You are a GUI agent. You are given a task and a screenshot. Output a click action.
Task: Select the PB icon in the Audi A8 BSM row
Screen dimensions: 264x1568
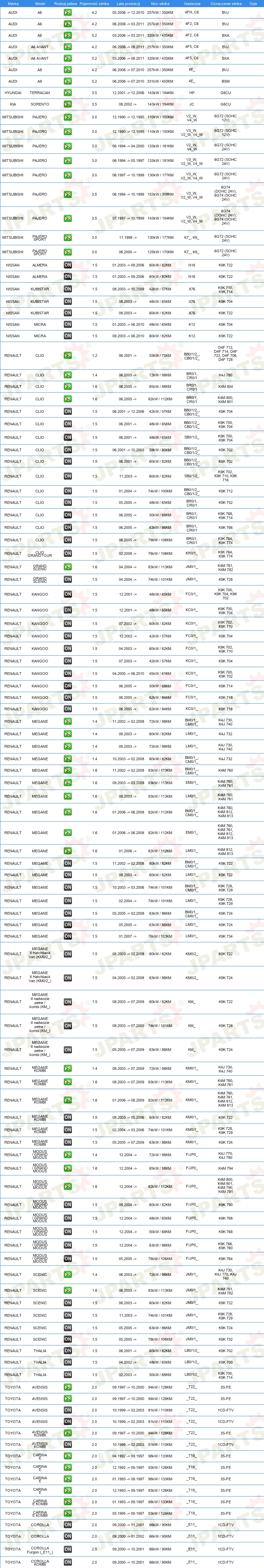coord(68,81)
